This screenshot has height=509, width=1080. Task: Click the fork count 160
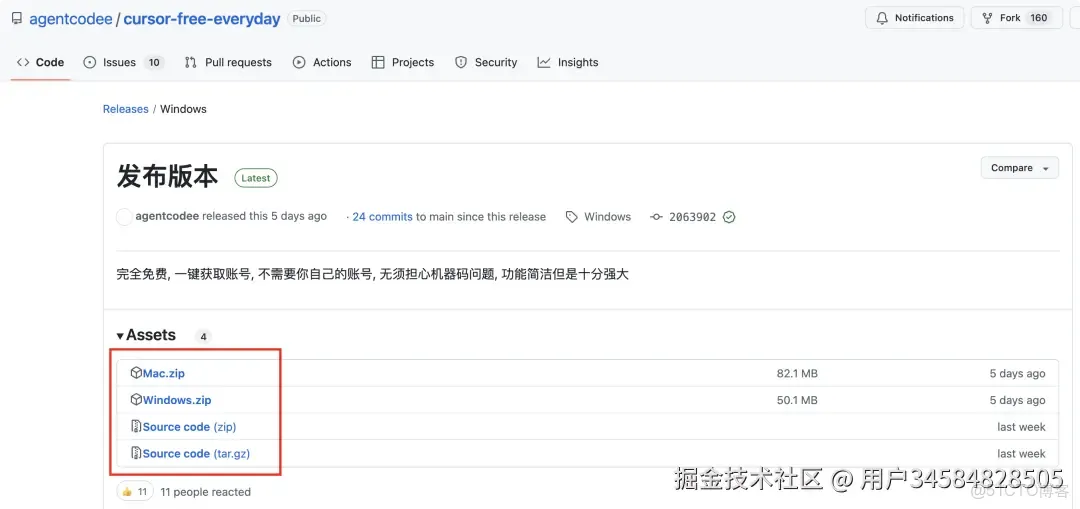pyautogui.click(x=1038, y=18)
